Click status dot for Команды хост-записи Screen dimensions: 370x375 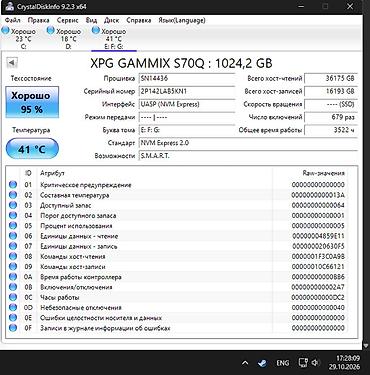tap(13, 267)
